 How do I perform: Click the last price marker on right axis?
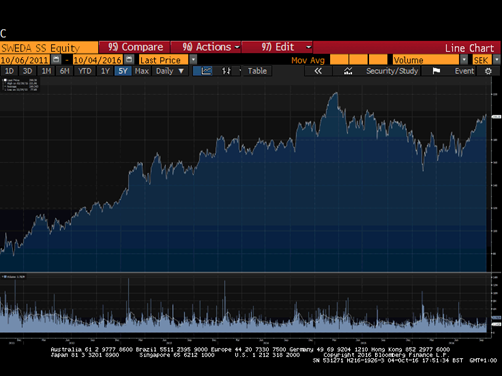coord(496,117)
